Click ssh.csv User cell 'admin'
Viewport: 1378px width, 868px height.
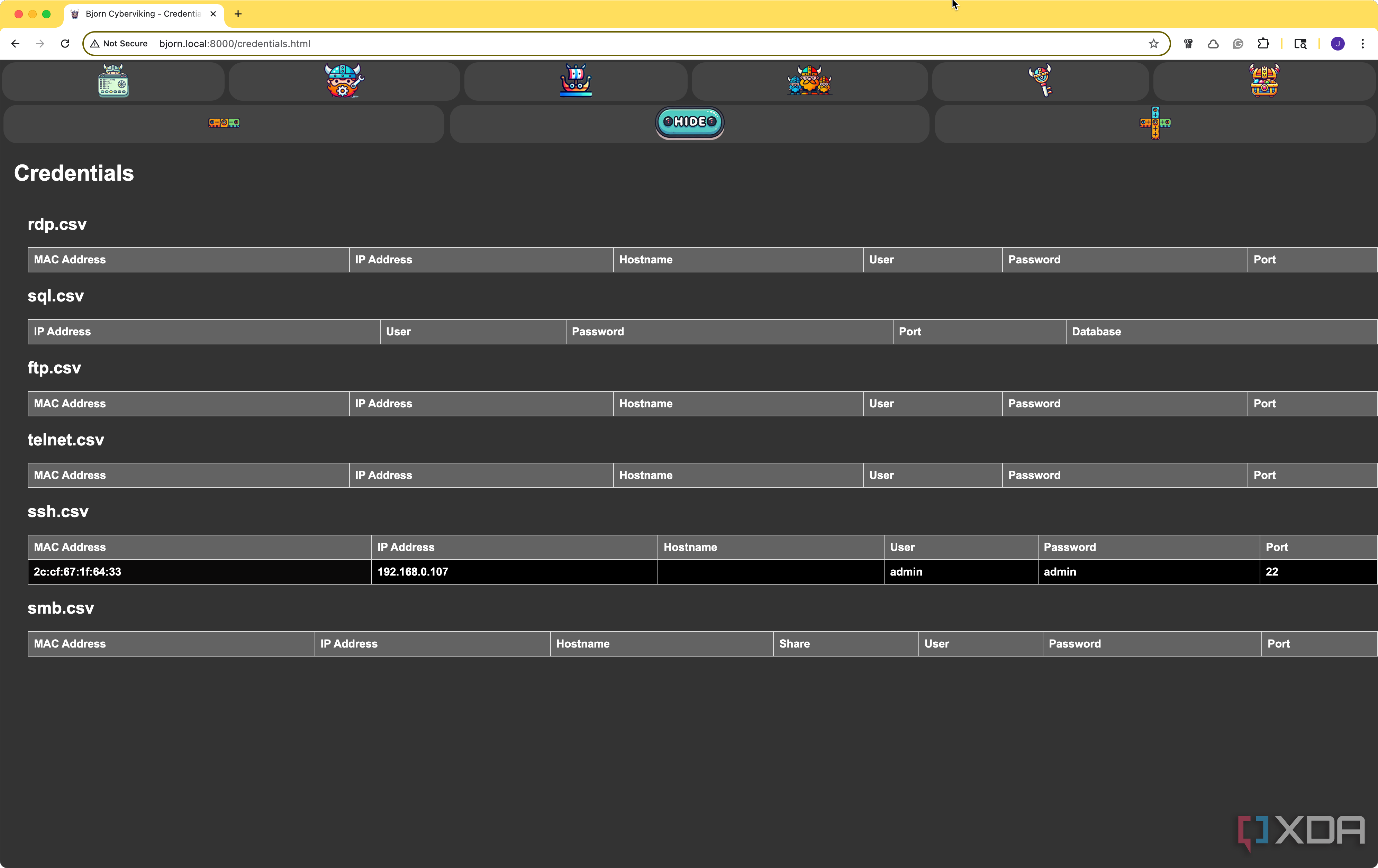(x=961, y=572)
